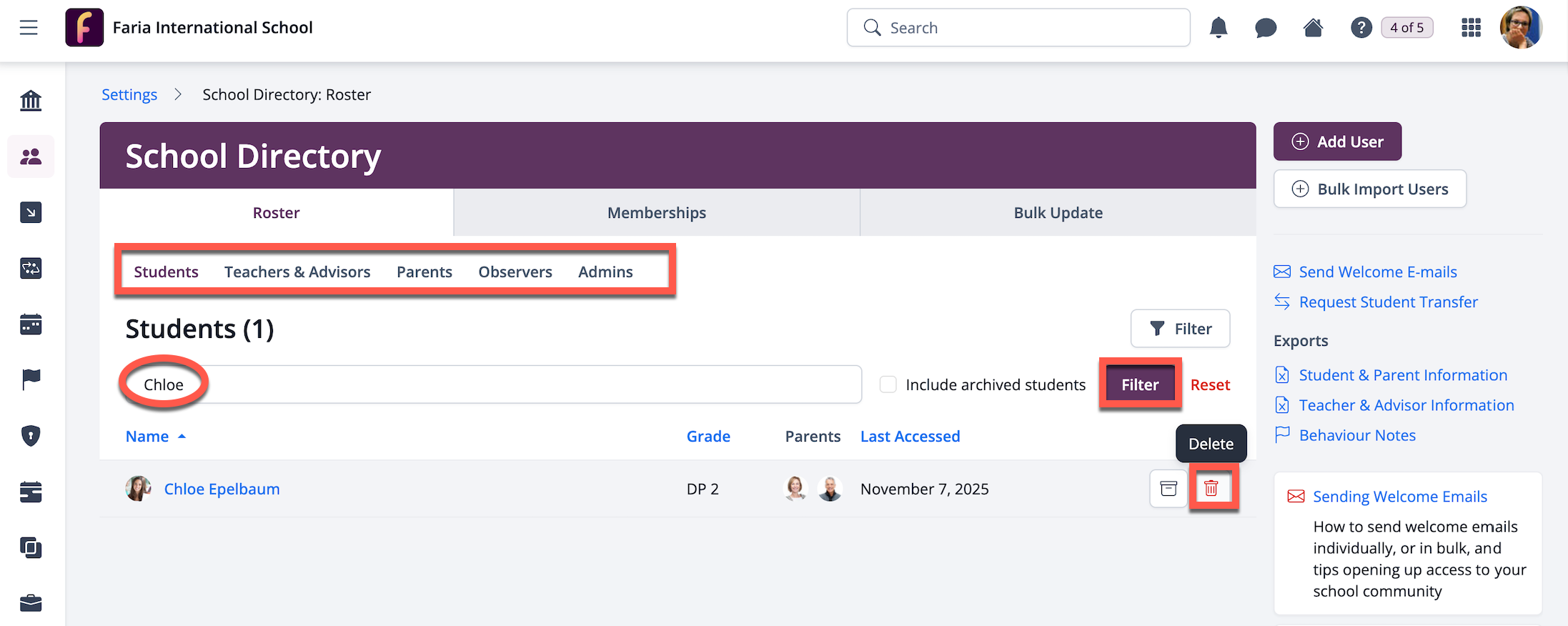Click the red trash Delete icon
1568x626 pixels.
pyautogui.click(x=1211, y=488)
